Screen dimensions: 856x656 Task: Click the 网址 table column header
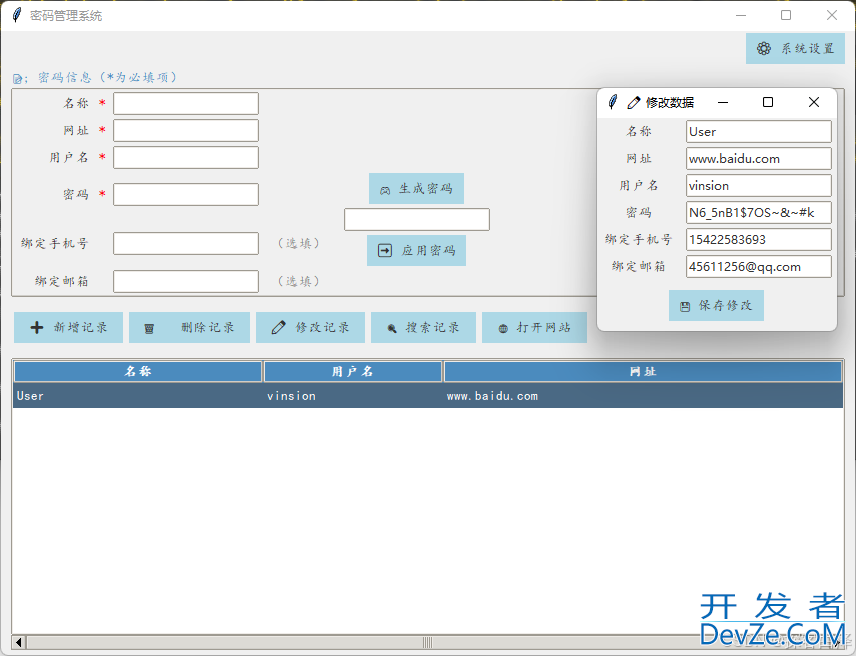pyautogui.click(x=643, y=372)
